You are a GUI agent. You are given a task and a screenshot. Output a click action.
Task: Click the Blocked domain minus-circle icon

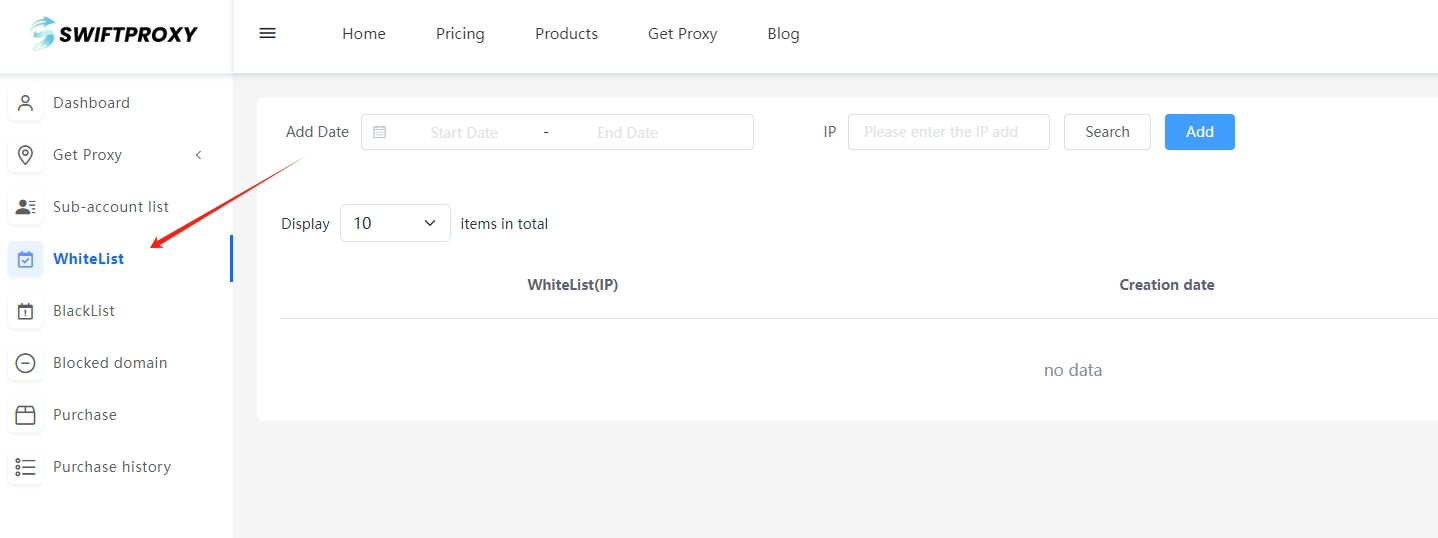pos(26,363)
